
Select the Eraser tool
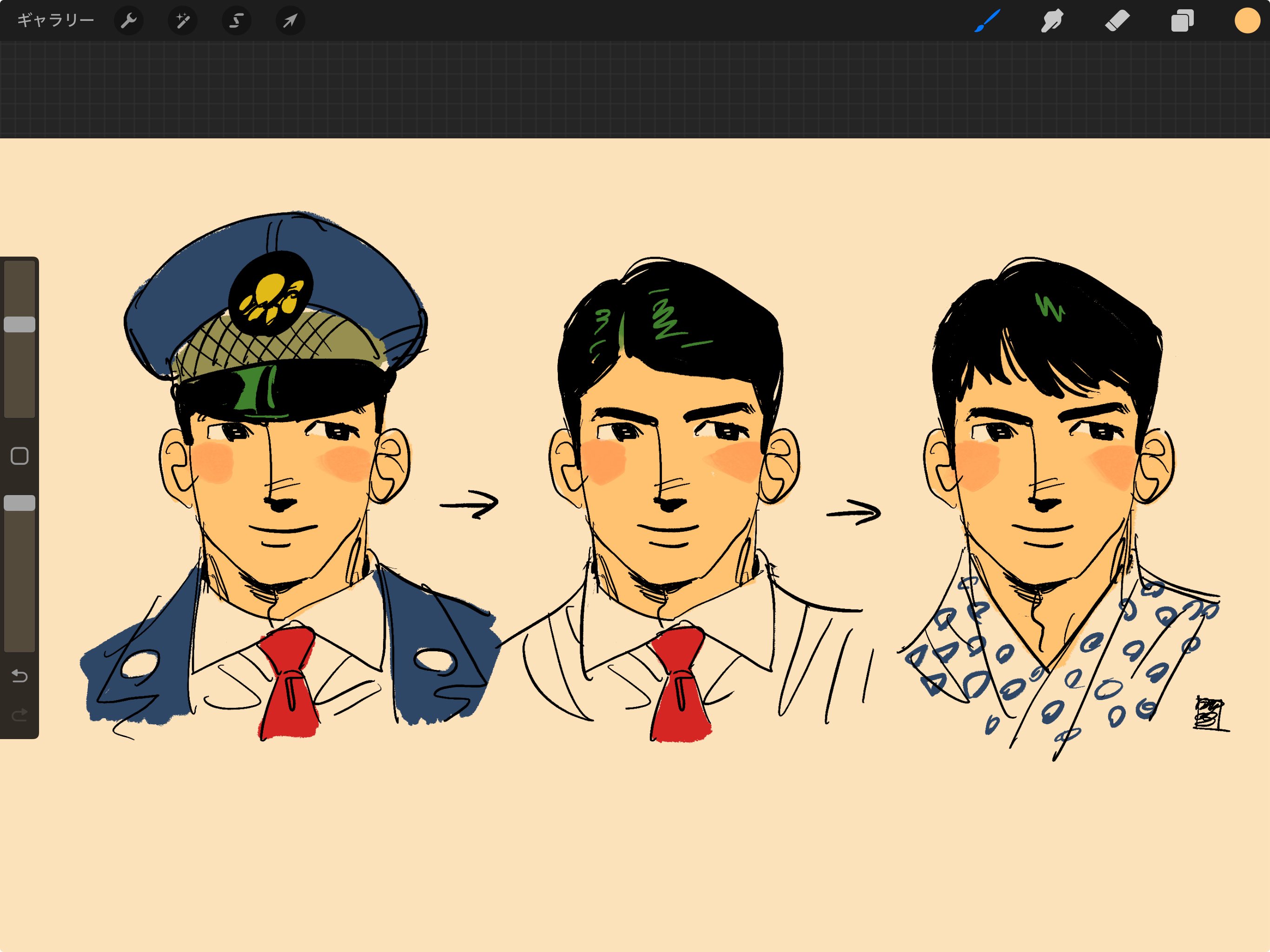1117,21
